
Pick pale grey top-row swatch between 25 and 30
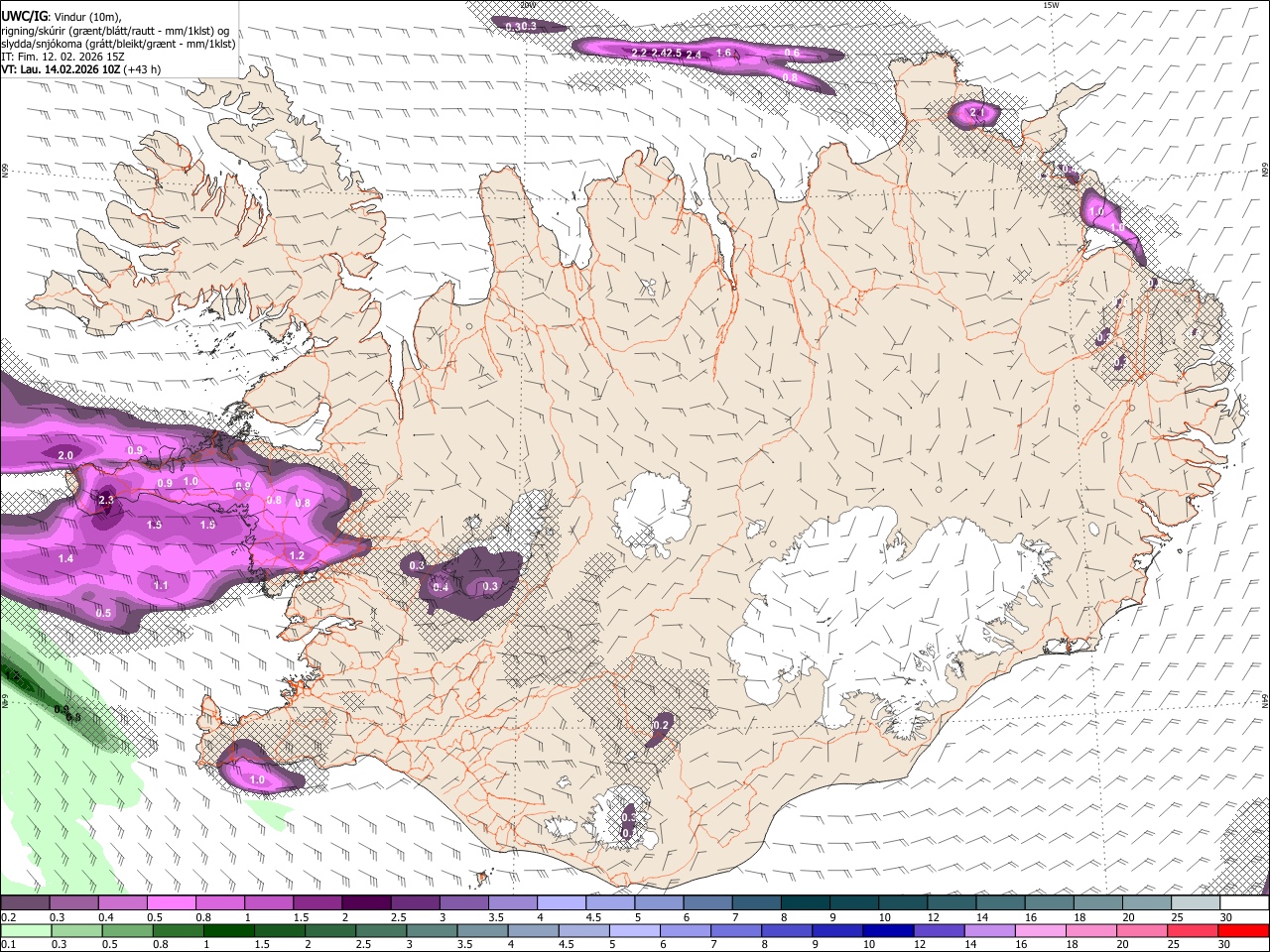[x=1196, y=902]
